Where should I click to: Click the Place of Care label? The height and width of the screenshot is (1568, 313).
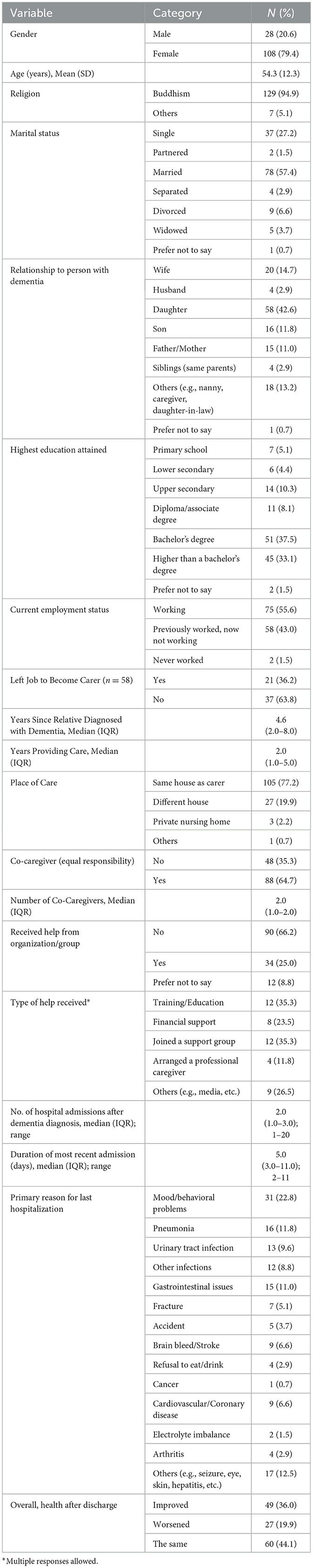[x=33, y=782]
